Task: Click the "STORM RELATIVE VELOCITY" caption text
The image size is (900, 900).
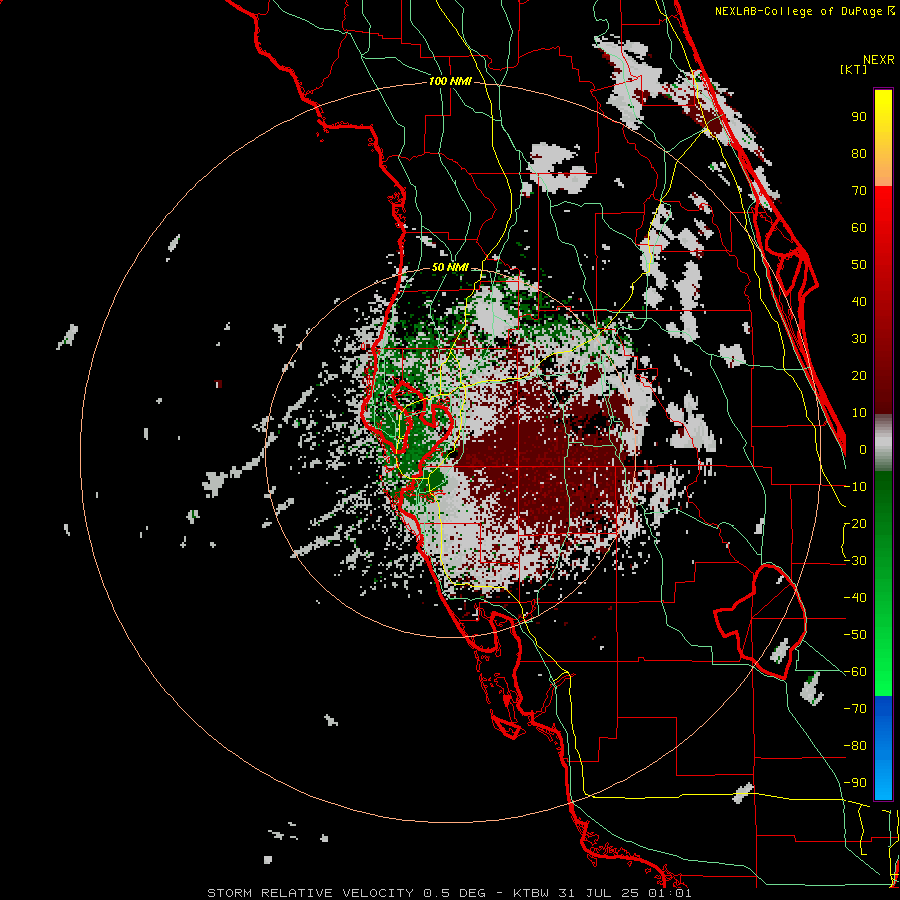Action: pyautogui.click(x=310, y=893)
